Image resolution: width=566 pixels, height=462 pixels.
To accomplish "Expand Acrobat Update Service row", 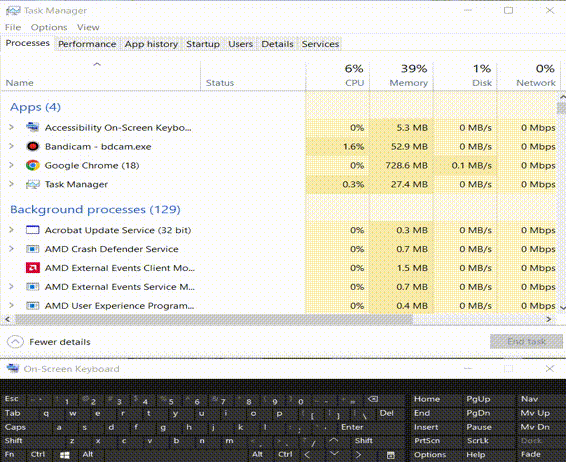I will (x=12, y=230).
